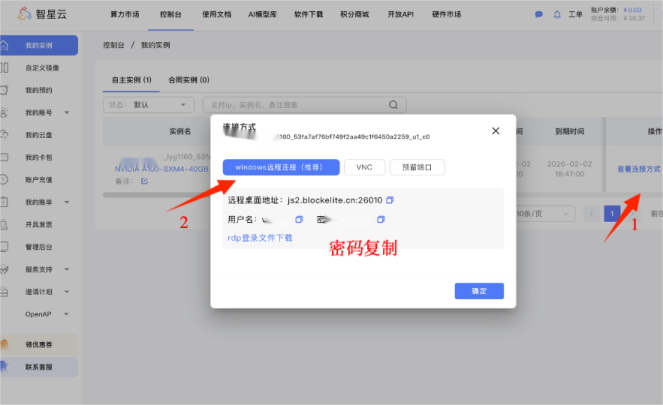This screenshot has width=663, height=405.
Task: Open 算力市场 in the top navigation
Action: point(125,14)
